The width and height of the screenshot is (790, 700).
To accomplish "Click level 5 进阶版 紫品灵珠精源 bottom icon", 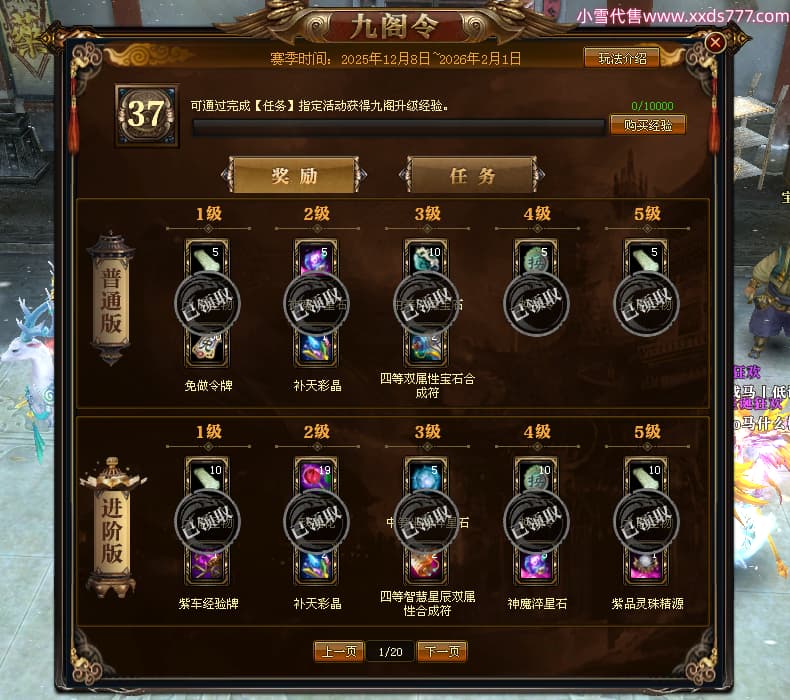I will click(646, 565).
